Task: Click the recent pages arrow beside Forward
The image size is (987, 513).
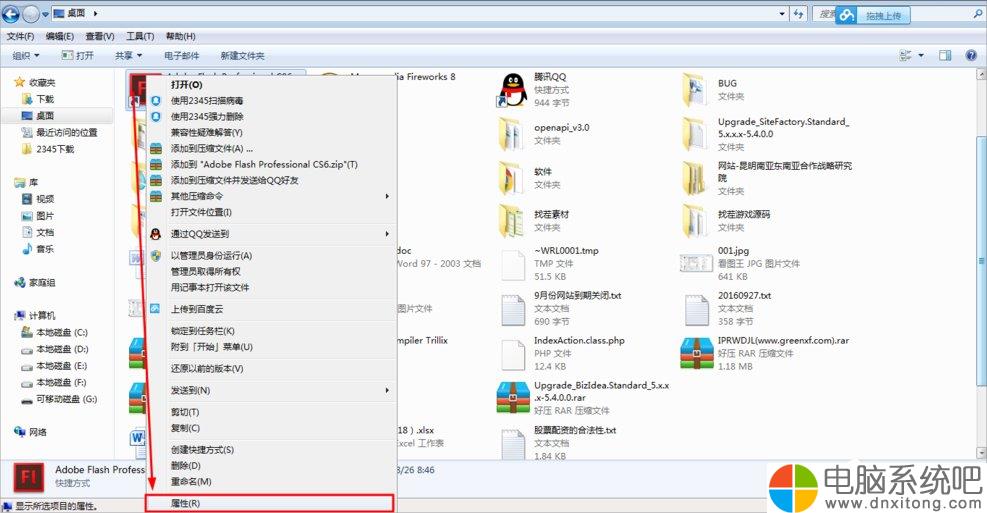Action: click(45, 14)
